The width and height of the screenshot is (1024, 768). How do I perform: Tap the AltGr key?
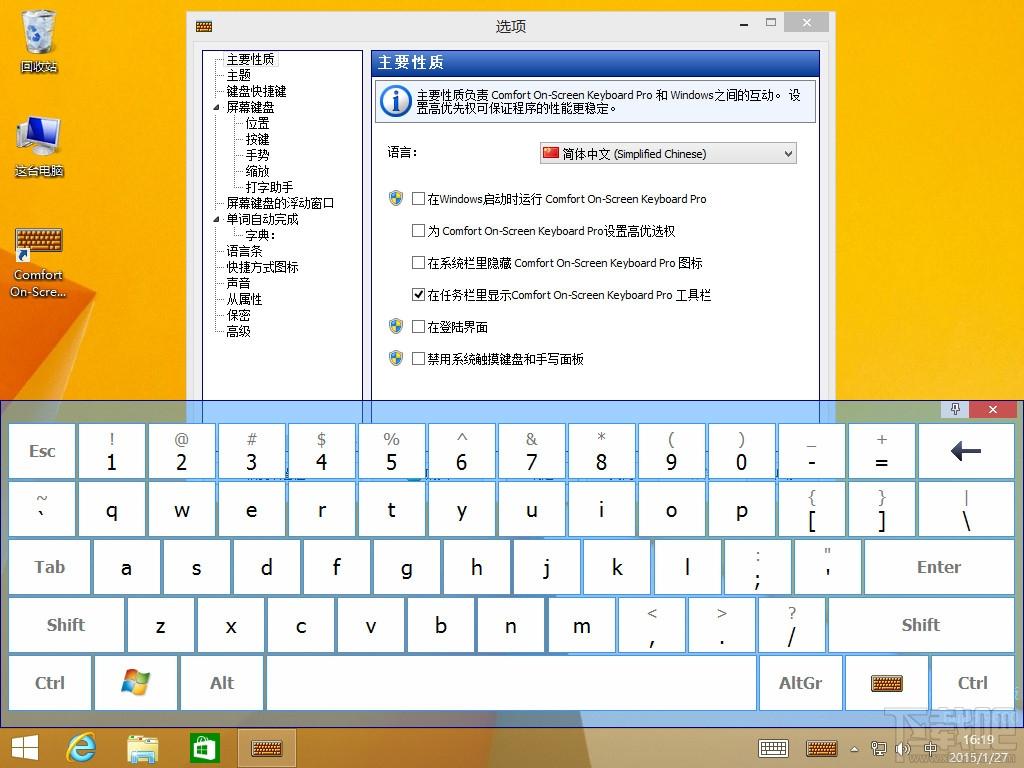tap(801, 682)
